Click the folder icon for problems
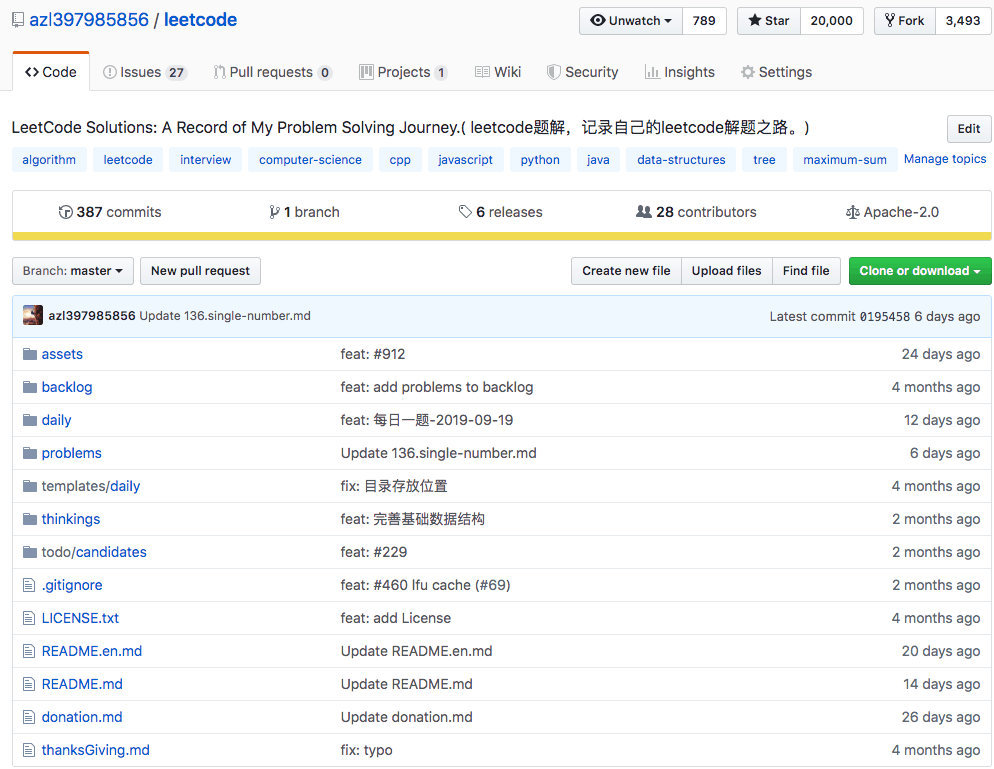 tap(30, 453)
